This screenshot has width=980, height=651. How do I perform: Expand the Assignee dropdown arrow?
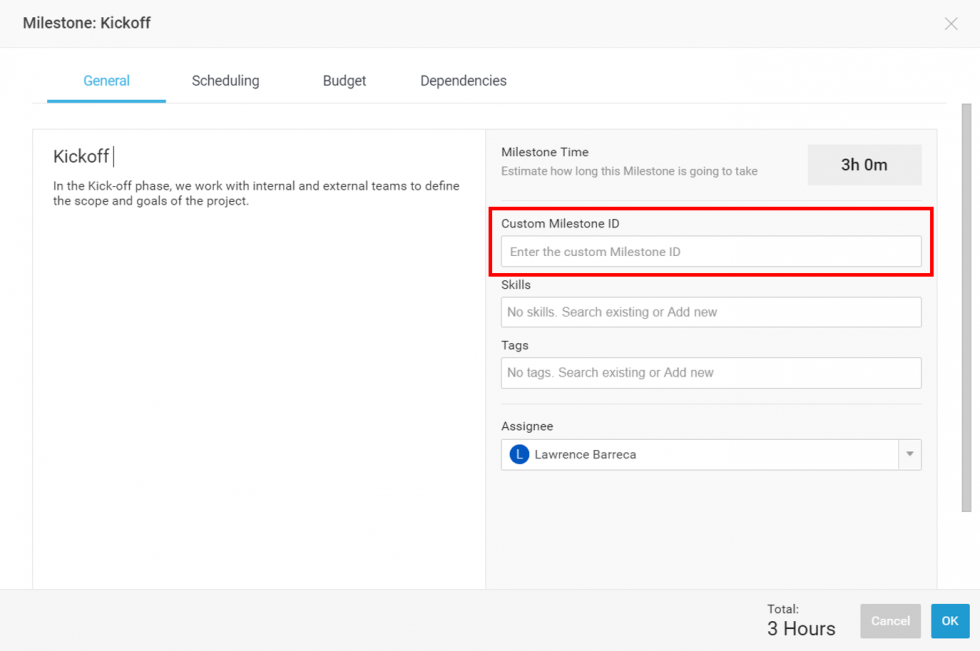[x=909, y=455]
